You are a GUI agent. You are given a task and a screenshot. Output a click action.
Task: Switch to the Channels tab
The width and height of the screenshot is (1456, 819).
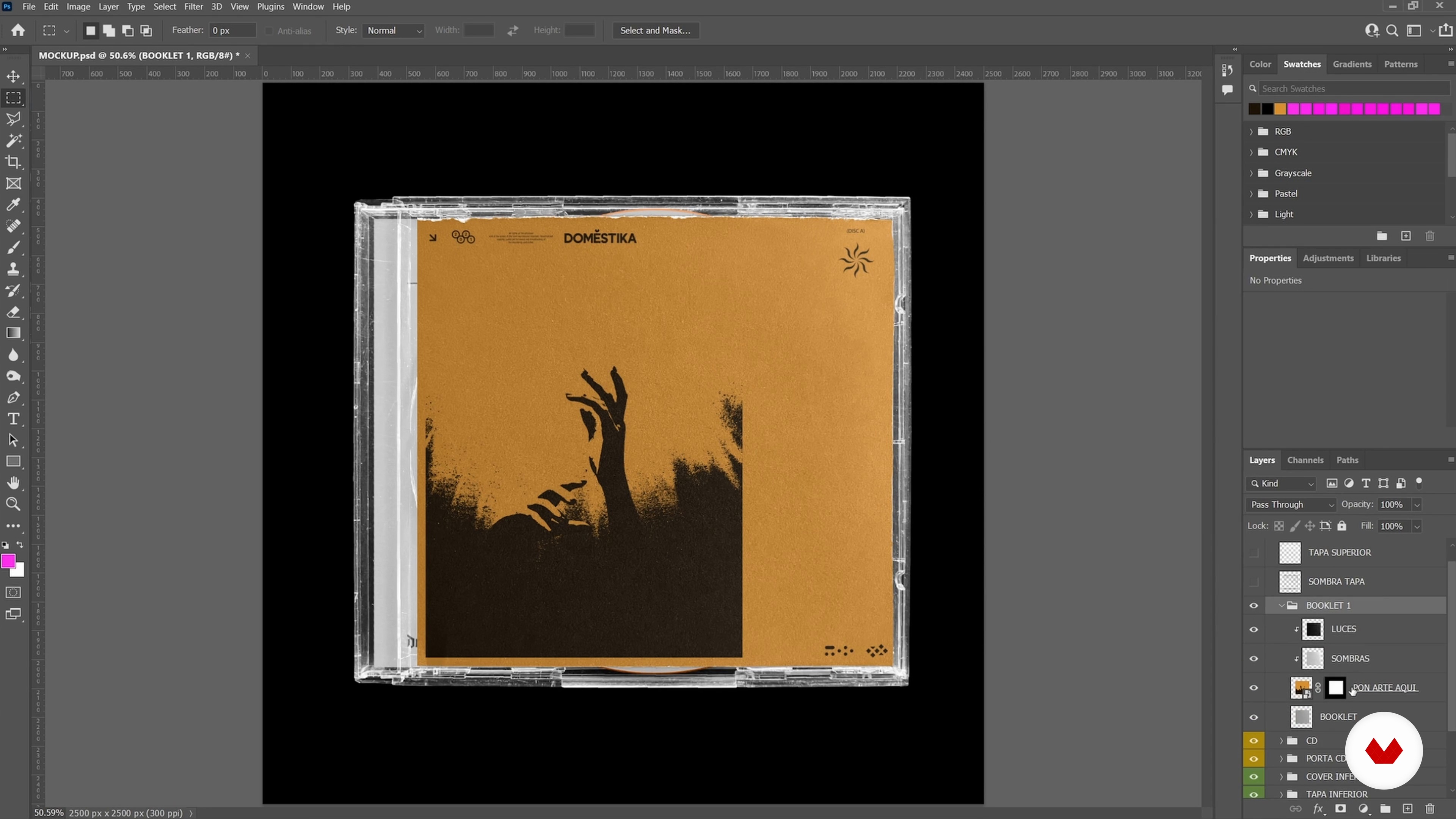point(1305,460)
